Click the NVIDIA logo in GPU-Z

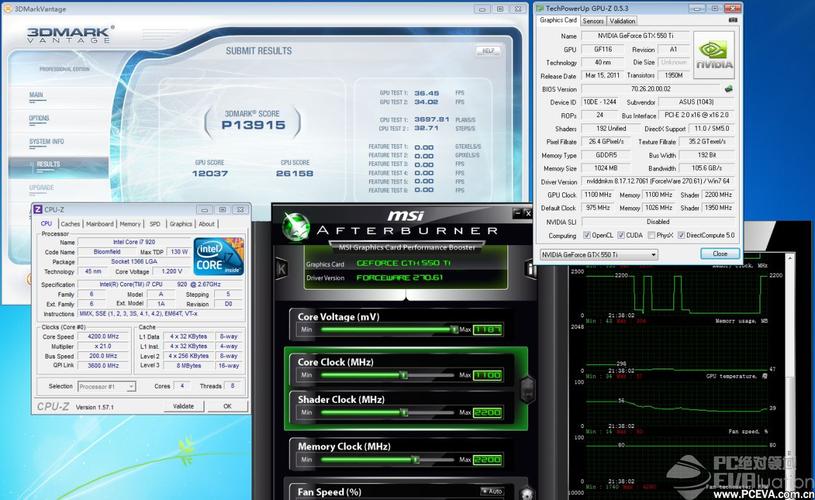714,55
